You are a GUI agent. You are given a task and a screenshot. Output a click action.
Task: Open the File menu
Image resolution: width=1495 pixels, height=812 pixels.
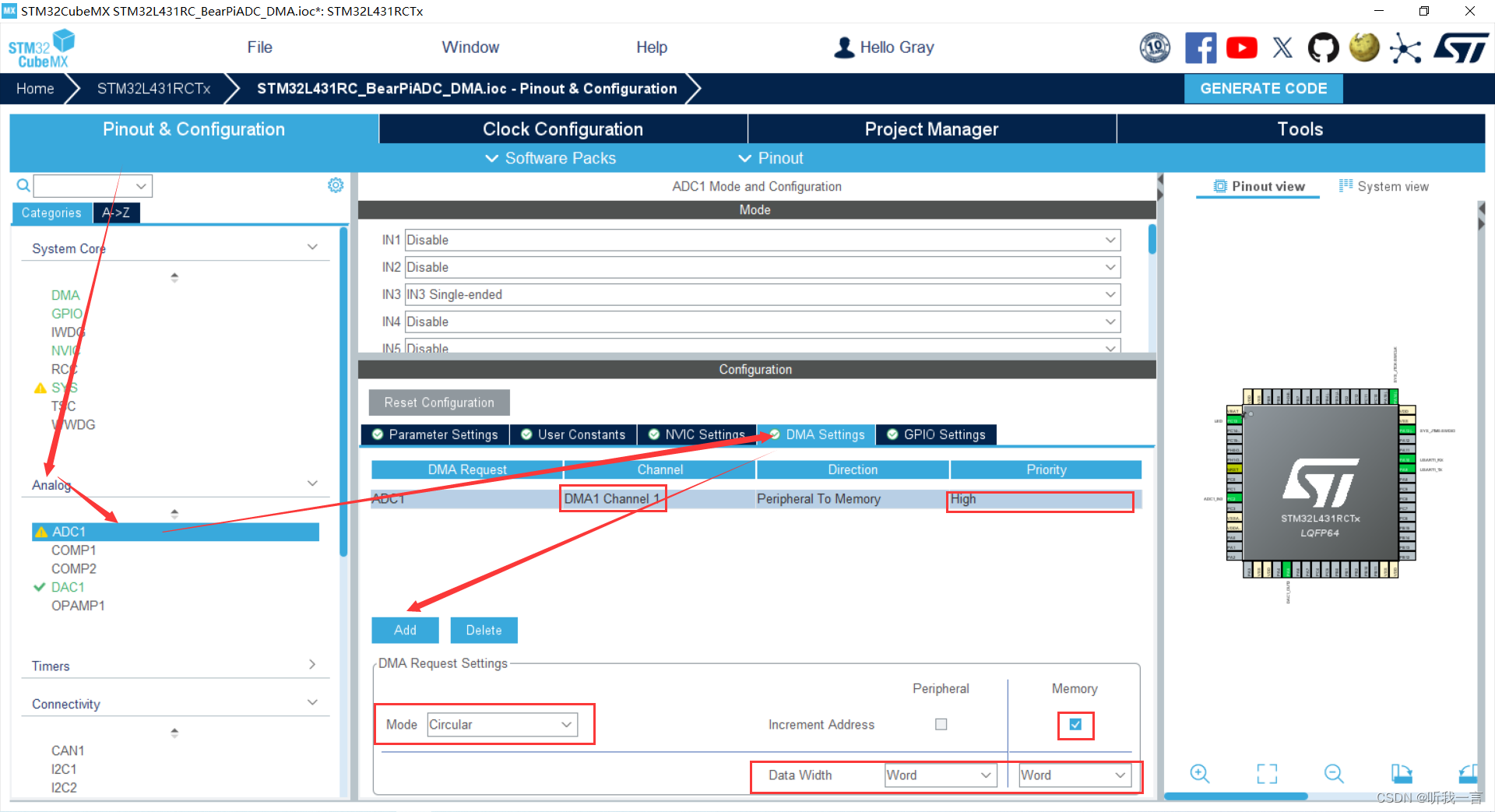point(259,47)
